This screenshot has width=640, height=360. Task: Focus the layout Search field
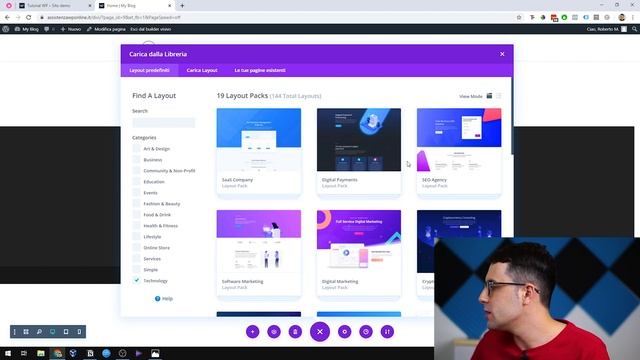pyautogui.click(x=164, y=122)
